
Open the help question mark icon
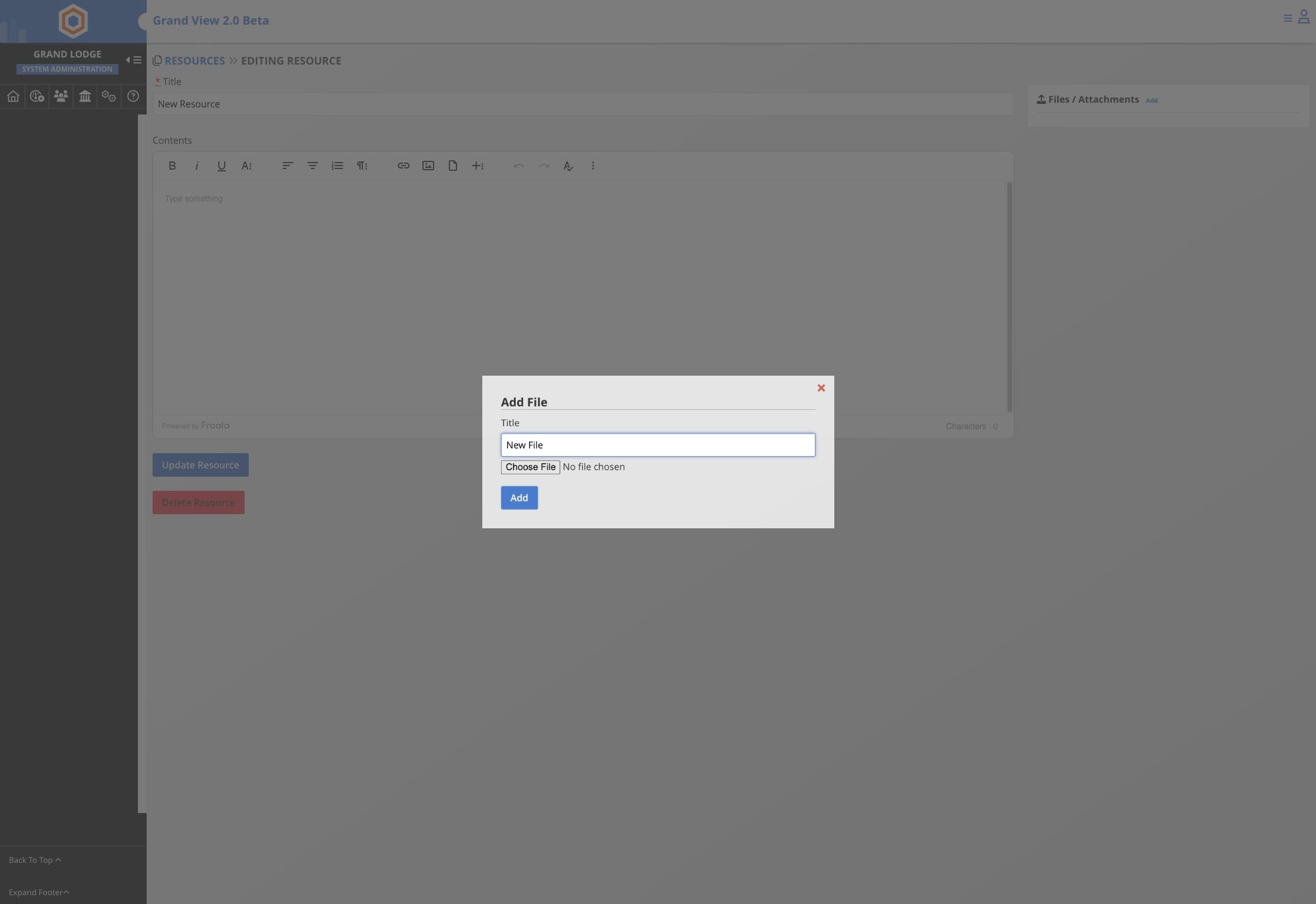133,96
